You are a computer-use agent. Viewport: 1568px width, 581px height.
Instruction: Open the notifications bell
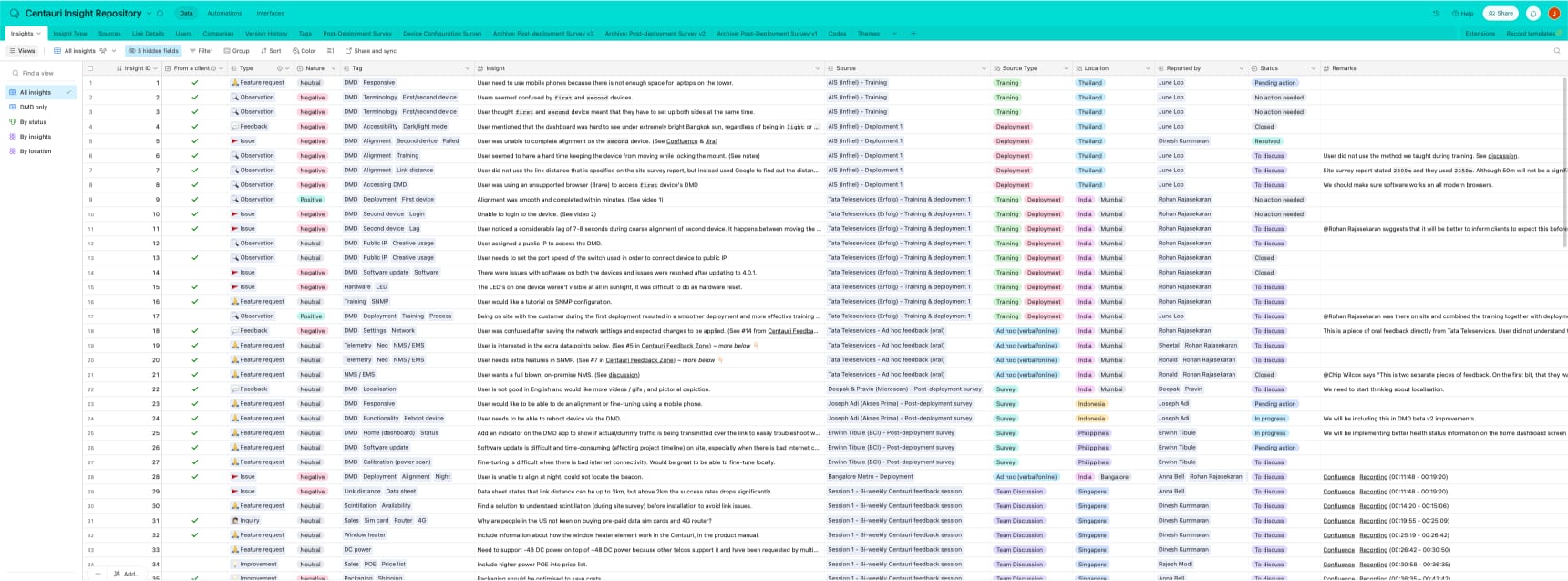1533,14
